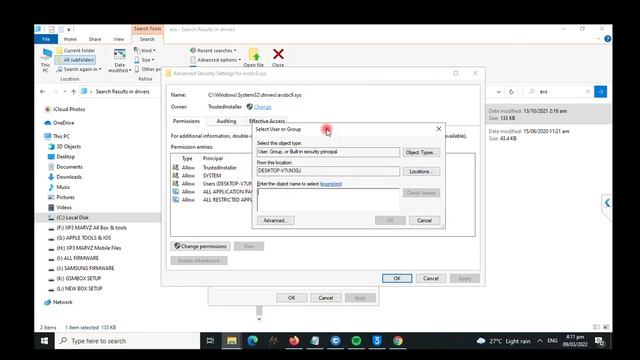Open the Home ribbon tab
640x360 pixels.
(x=70, y=39)
